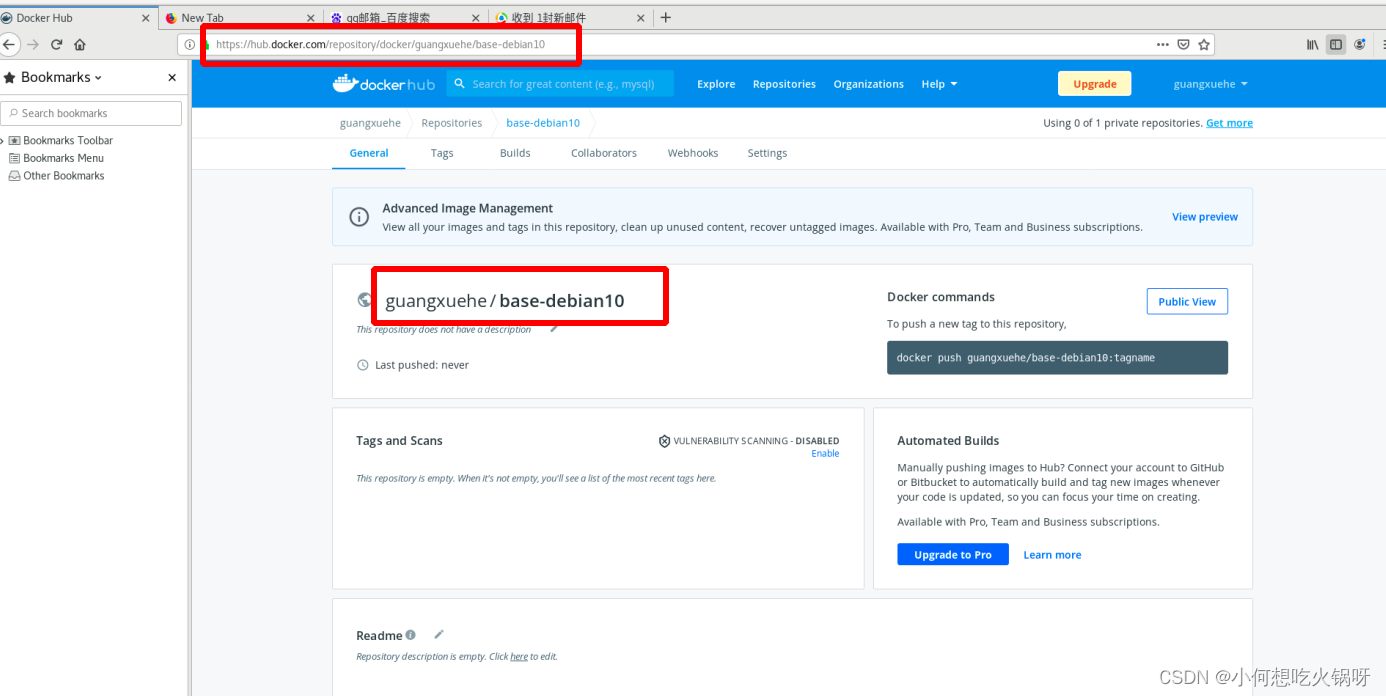Edit Readme with the pencil icon
This screenshot has width=1386, height=696.
[439, 634]
